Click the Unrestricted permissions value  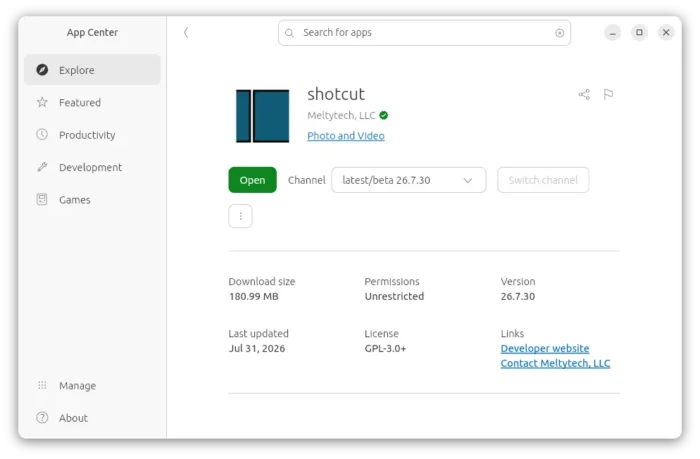(394, 296)
